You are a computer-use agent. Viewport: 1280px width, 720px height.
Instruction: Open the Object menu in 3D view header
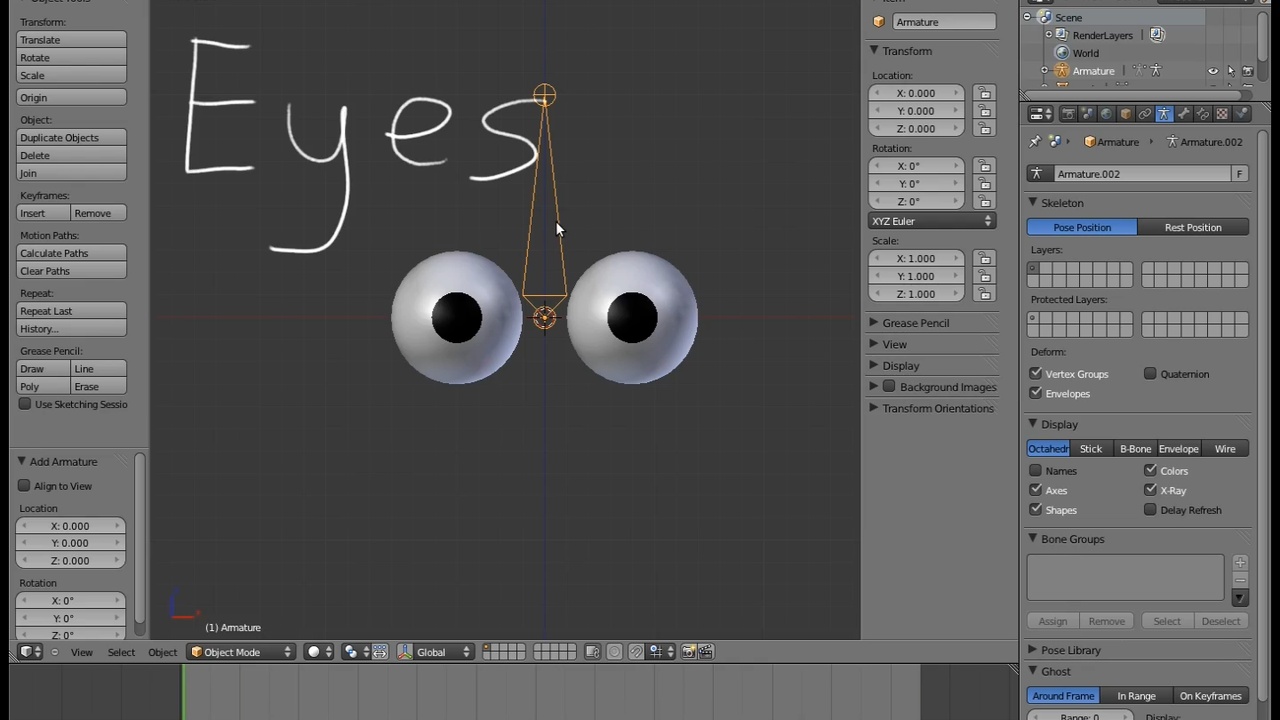coord(162,652)
